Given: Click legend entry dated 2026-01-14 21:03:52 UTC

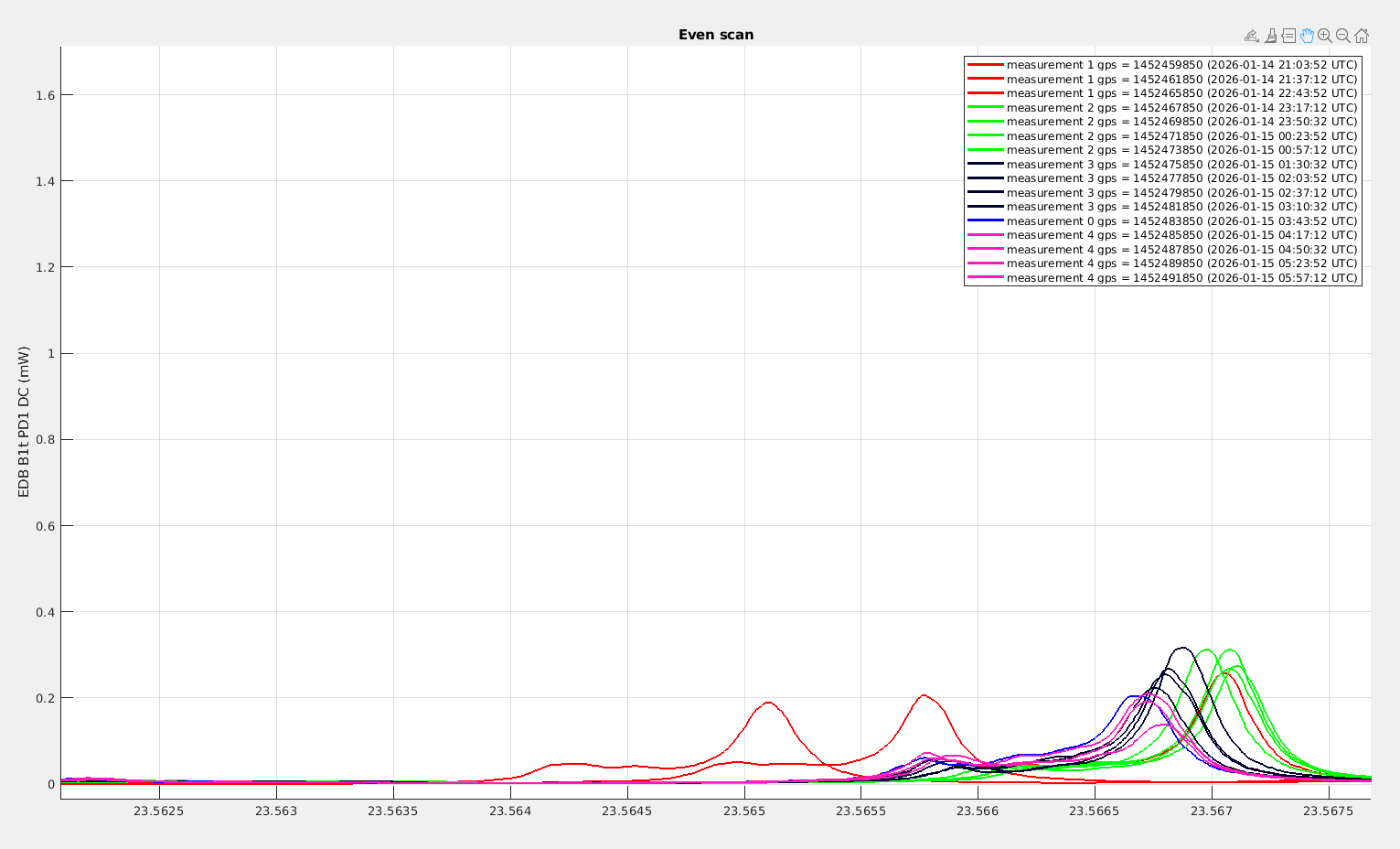Looking at the screenshot, I should coord(1181,65).
